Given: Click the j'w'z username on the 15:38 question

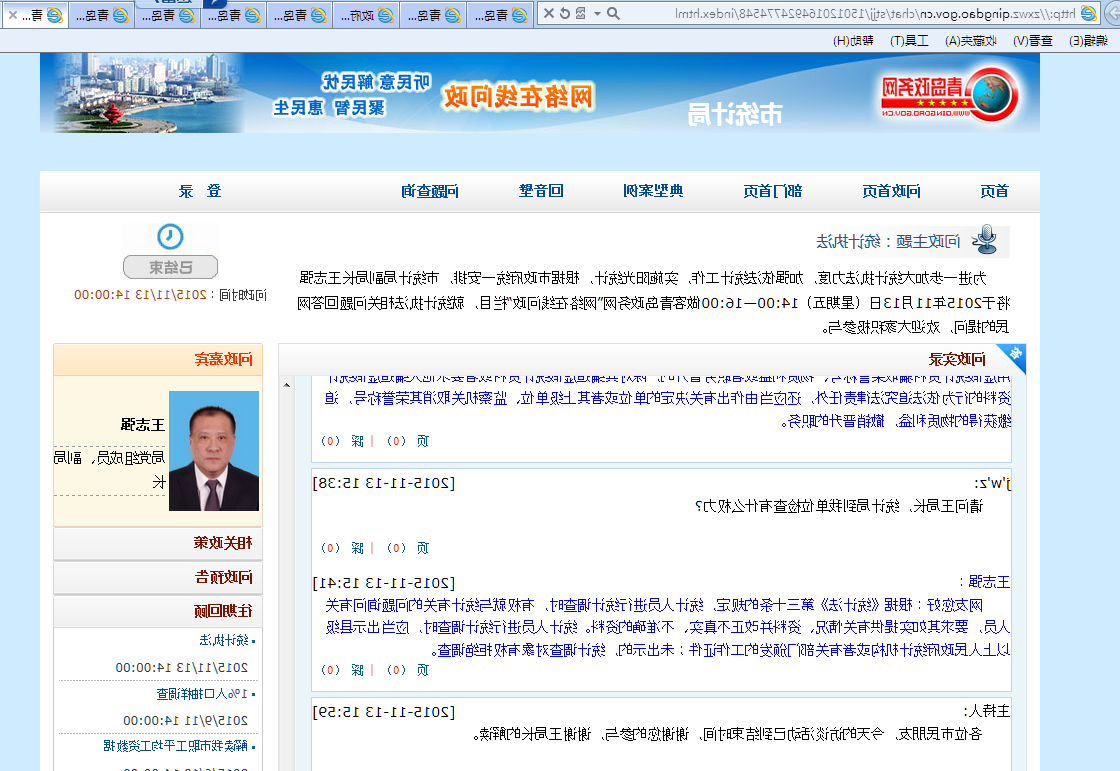Looking at the screenshot, I should 993,483.
